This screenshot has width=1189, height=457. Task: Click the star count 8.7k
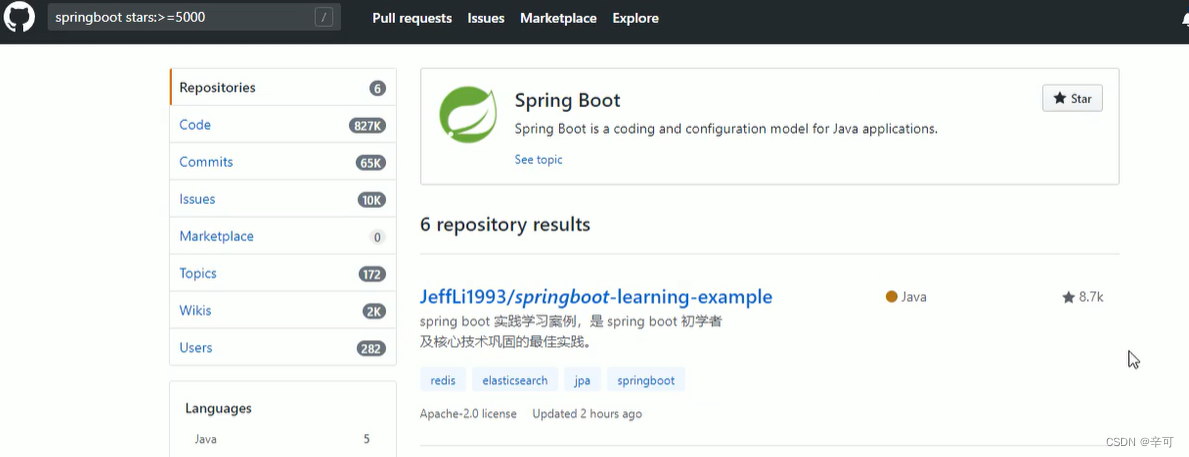point(1083,297)
